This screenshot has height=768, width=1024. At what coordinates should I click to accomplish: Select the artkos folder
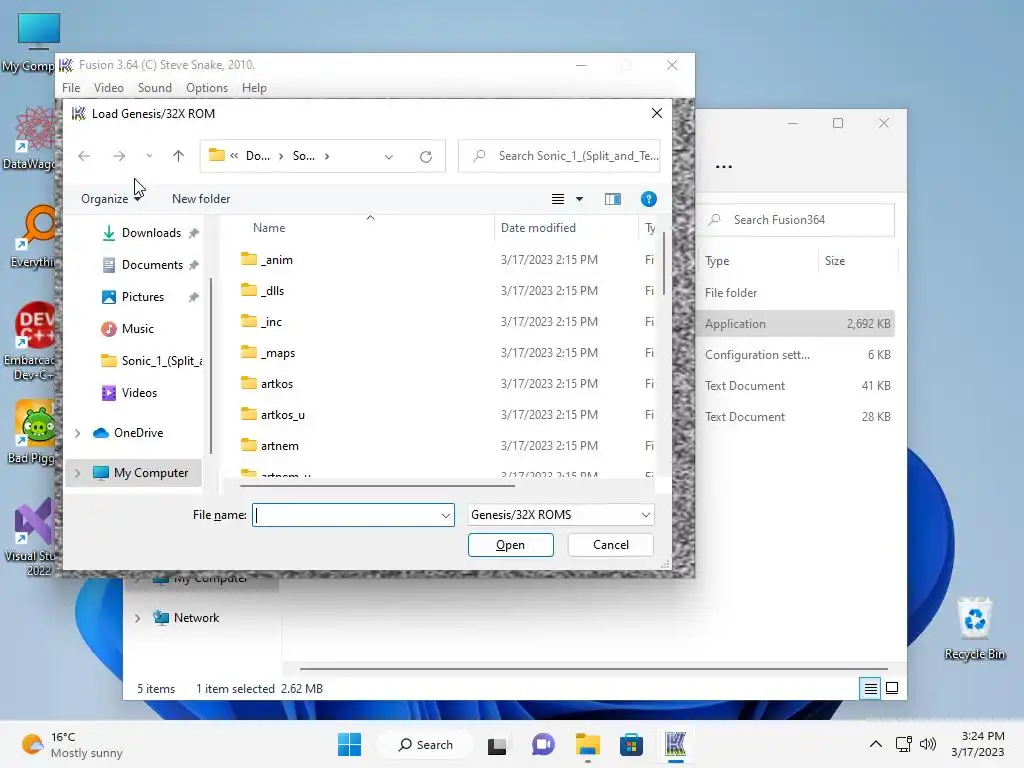266,384
